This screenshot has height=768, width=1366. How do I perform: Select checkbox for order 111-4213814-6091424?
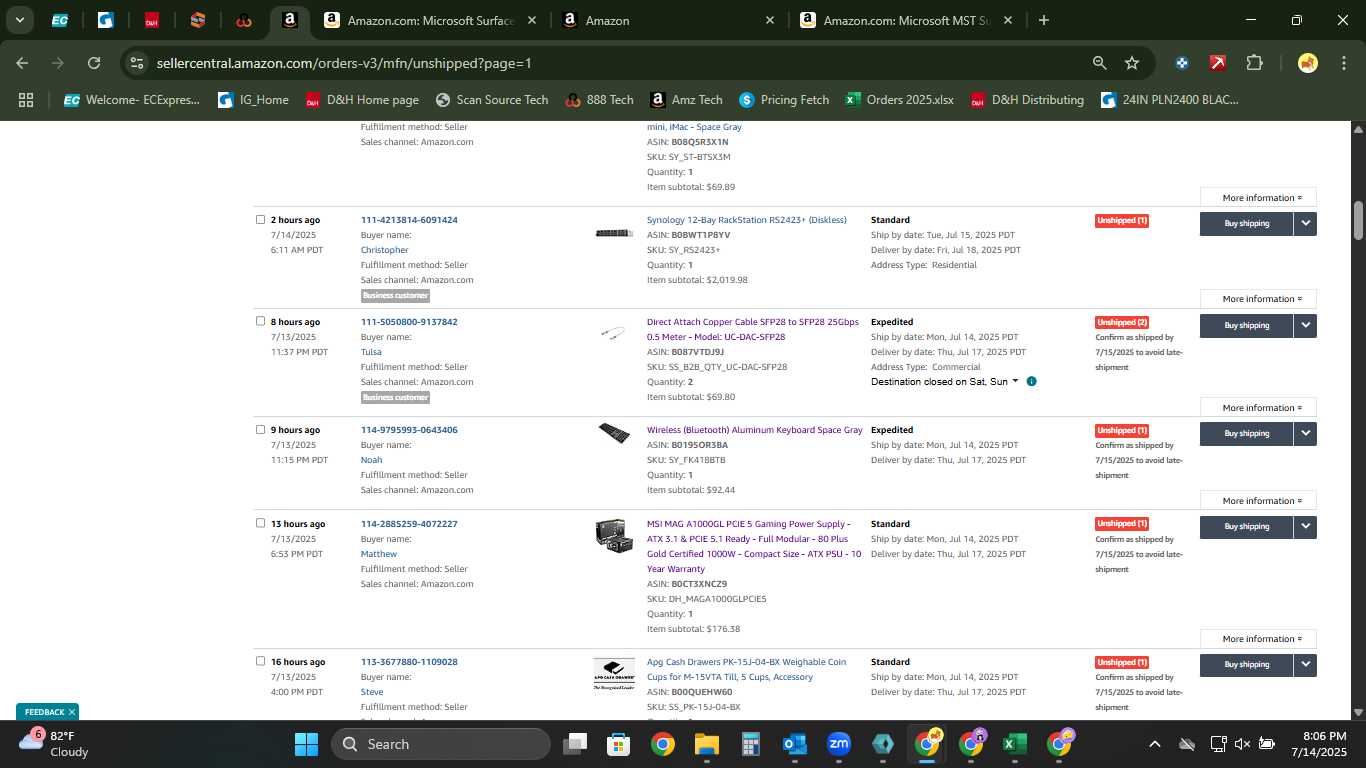[260, 220]
